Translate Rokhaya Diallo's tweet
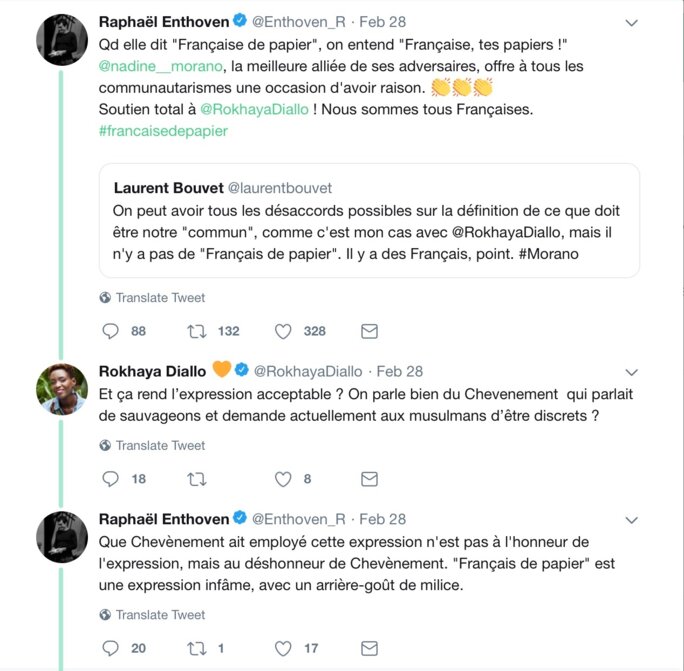The image size is (684, 671). pos(159,446)
